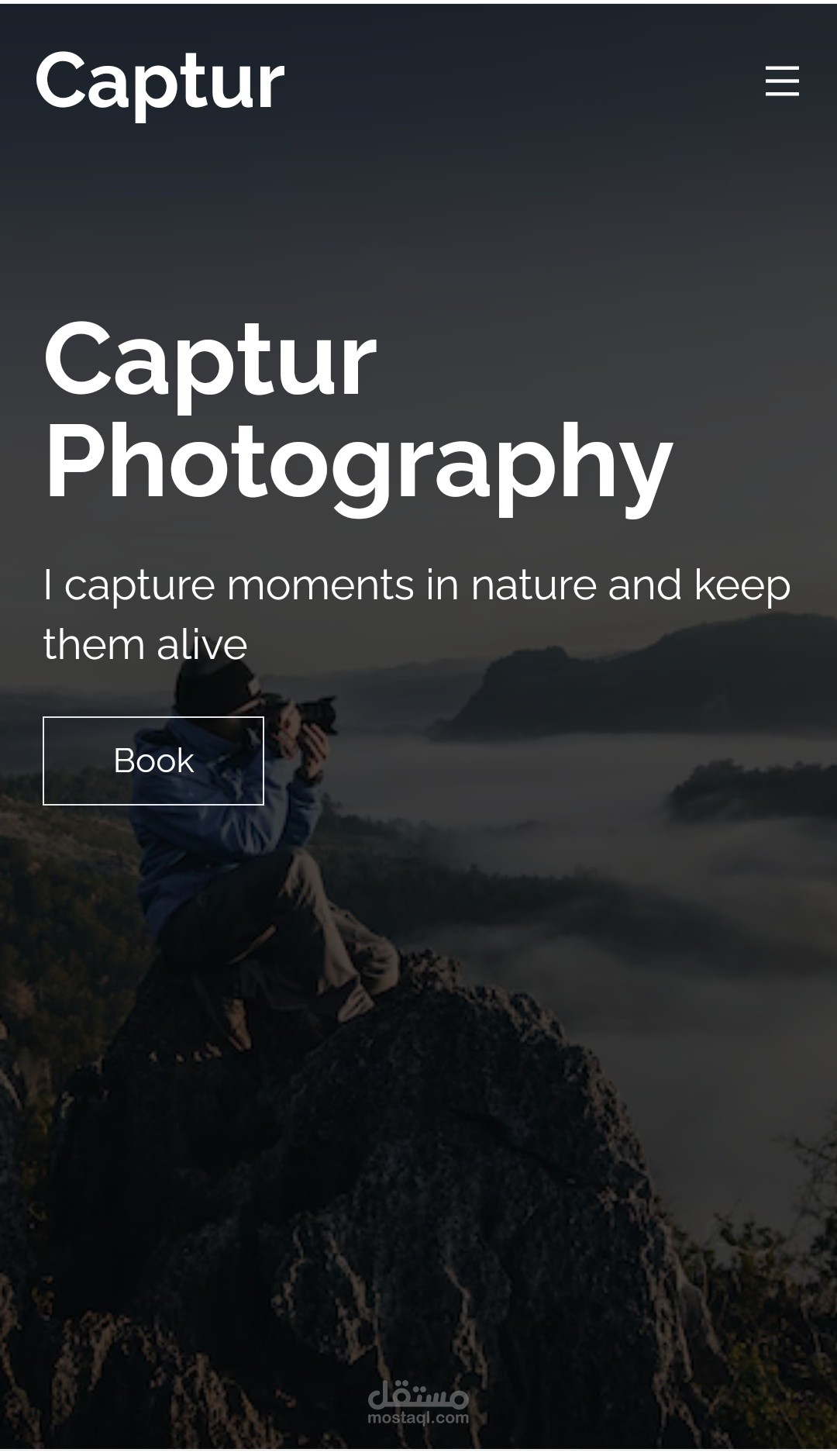Click the word 'Photography' in the title
Image resolution: width=837 pixels, height=1456 pixels.
coord(358,464)
